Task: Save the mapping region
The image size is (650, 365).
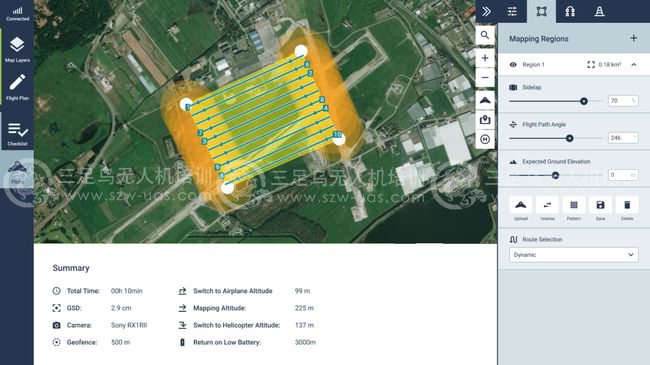Action: [600, 209]
